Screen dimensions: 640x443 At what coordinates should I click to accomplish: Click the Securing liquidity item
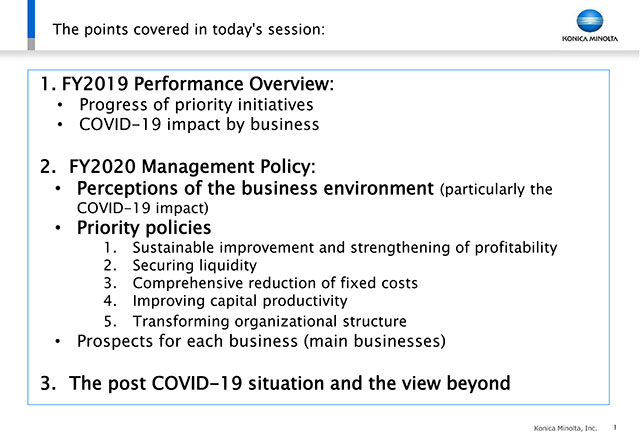click(195, 265)
